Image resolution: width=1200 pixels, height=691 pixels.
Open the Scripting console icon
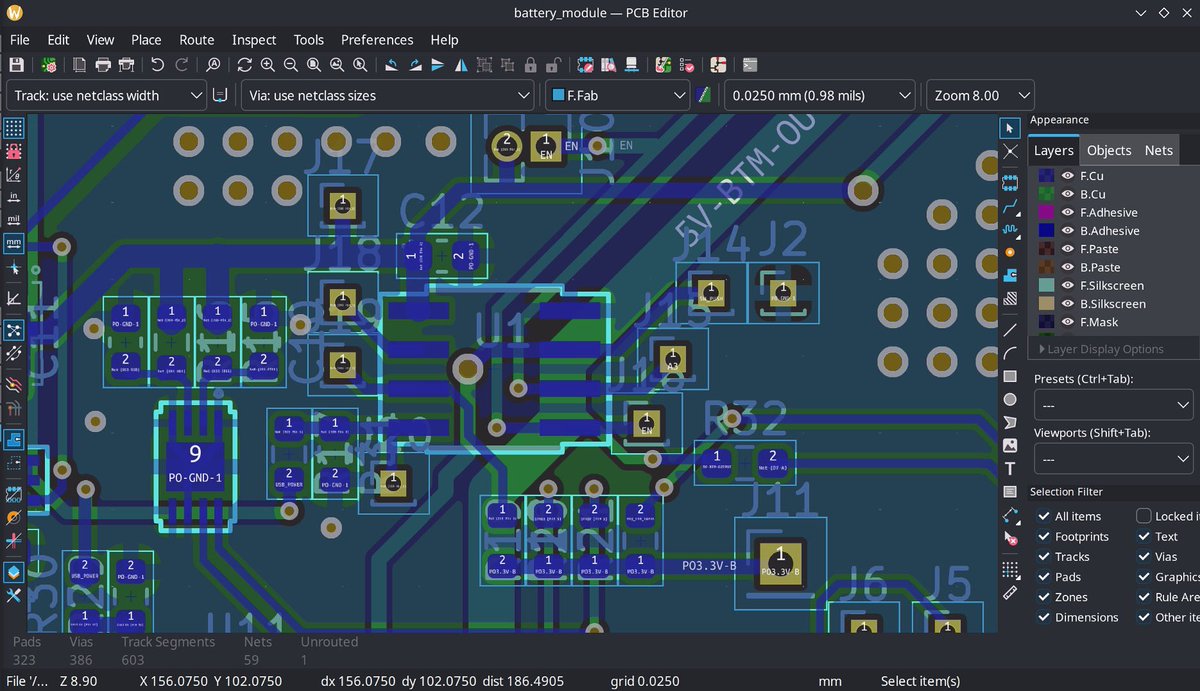749,65
